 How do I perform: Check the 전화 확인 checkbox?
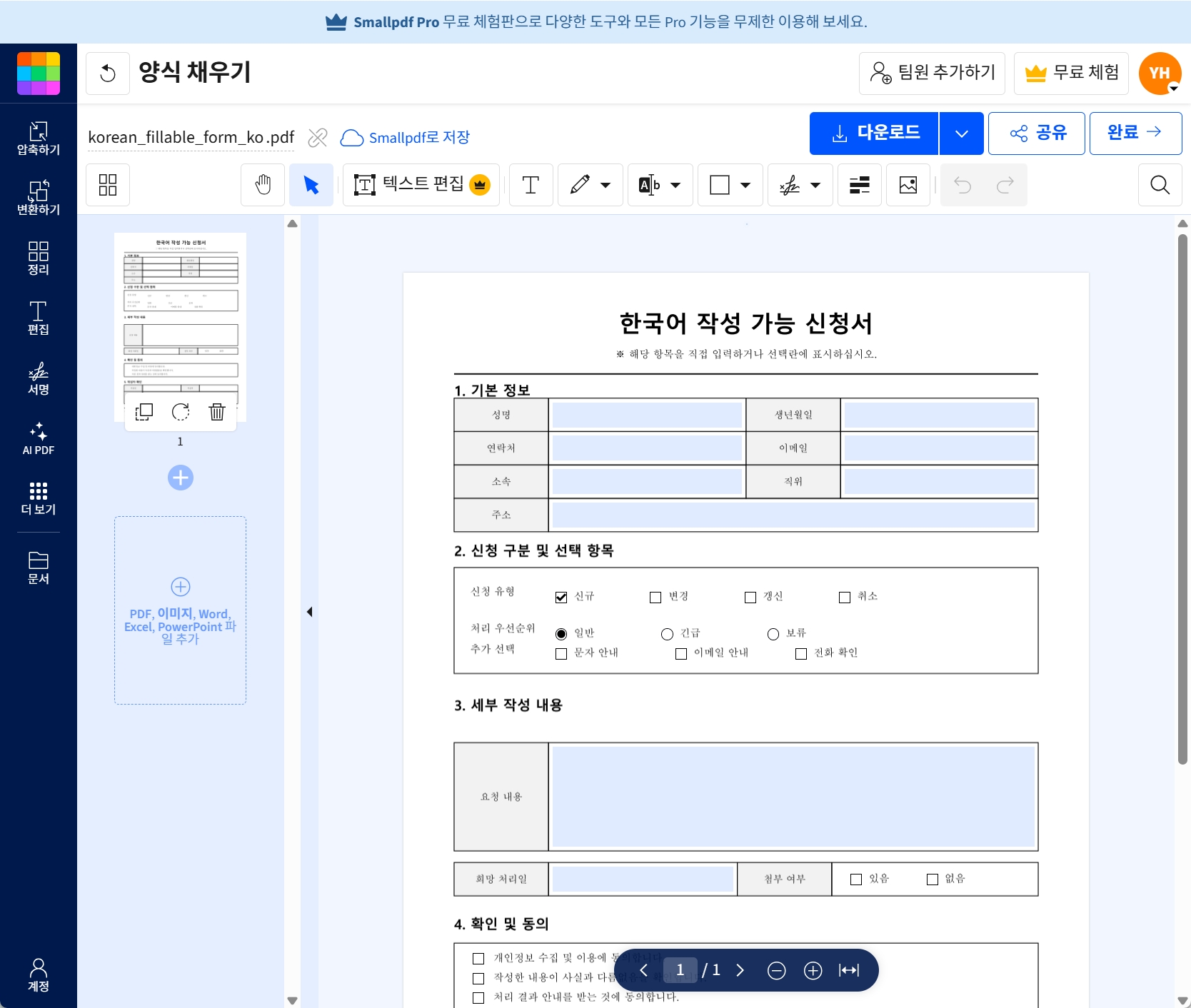click(x=801, y=653)
